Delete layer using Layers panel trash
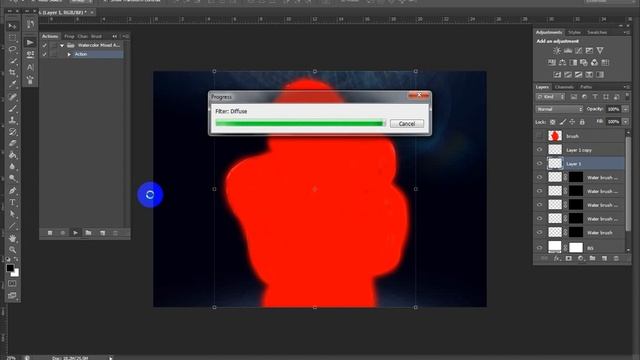This screenshot has height=360, width=640. coord(616,258)
